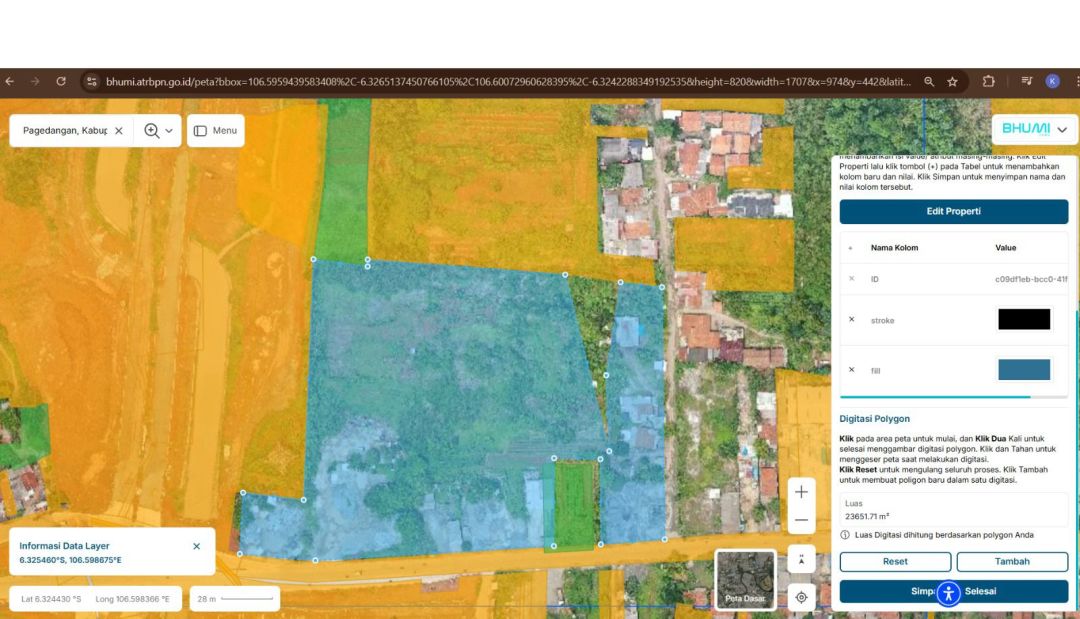The height and width of the screenshot is (619, 1080).
Task: Add new column with plus icon
Action: pos(851,248)
